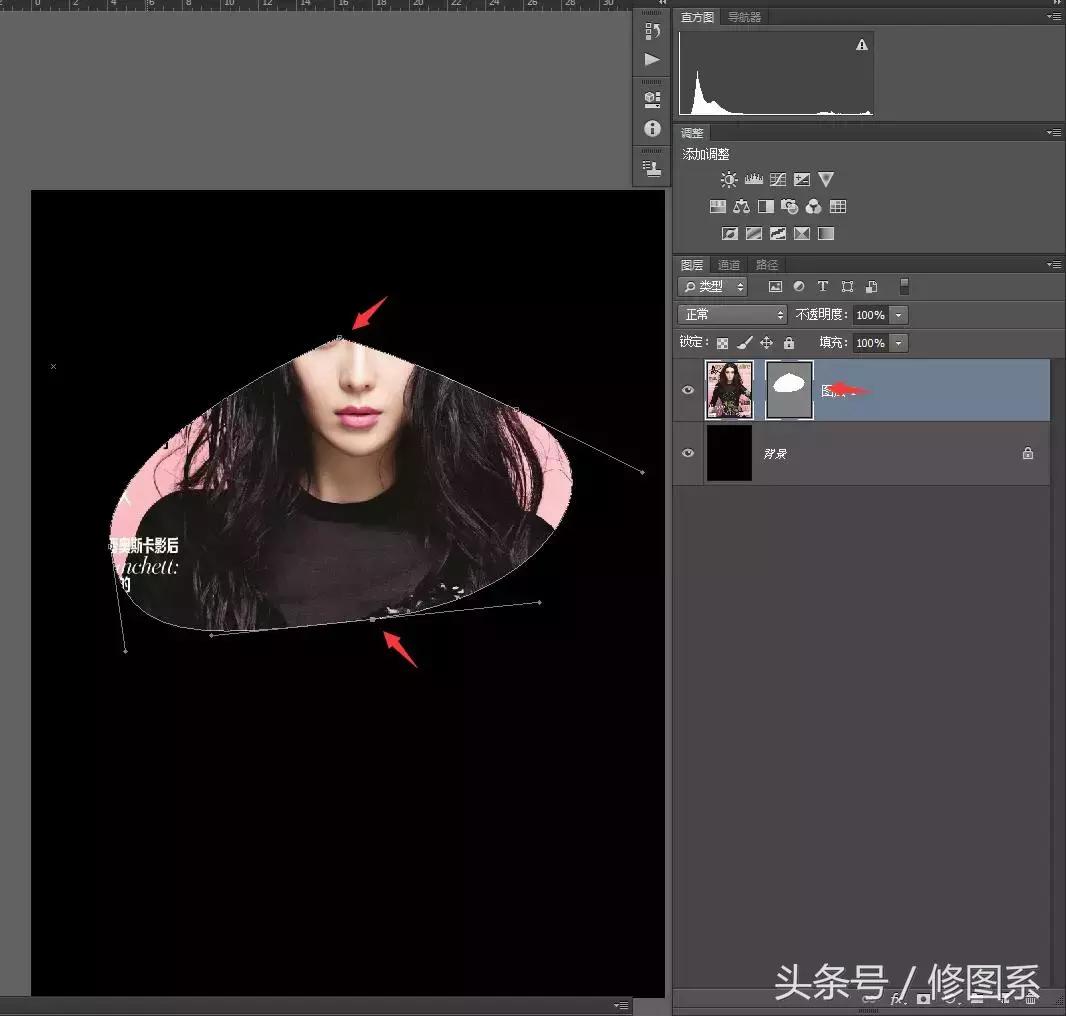Open the Info panel icon

[x=652, y=129]
